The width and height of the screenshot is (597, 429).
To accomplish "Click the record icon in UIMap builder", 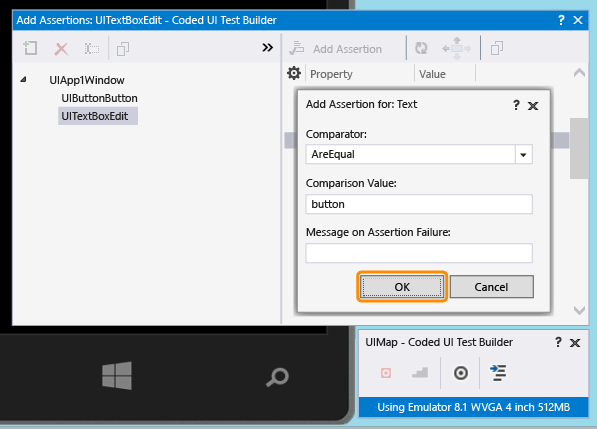I will pyautogui.click(x=386, y=373).
